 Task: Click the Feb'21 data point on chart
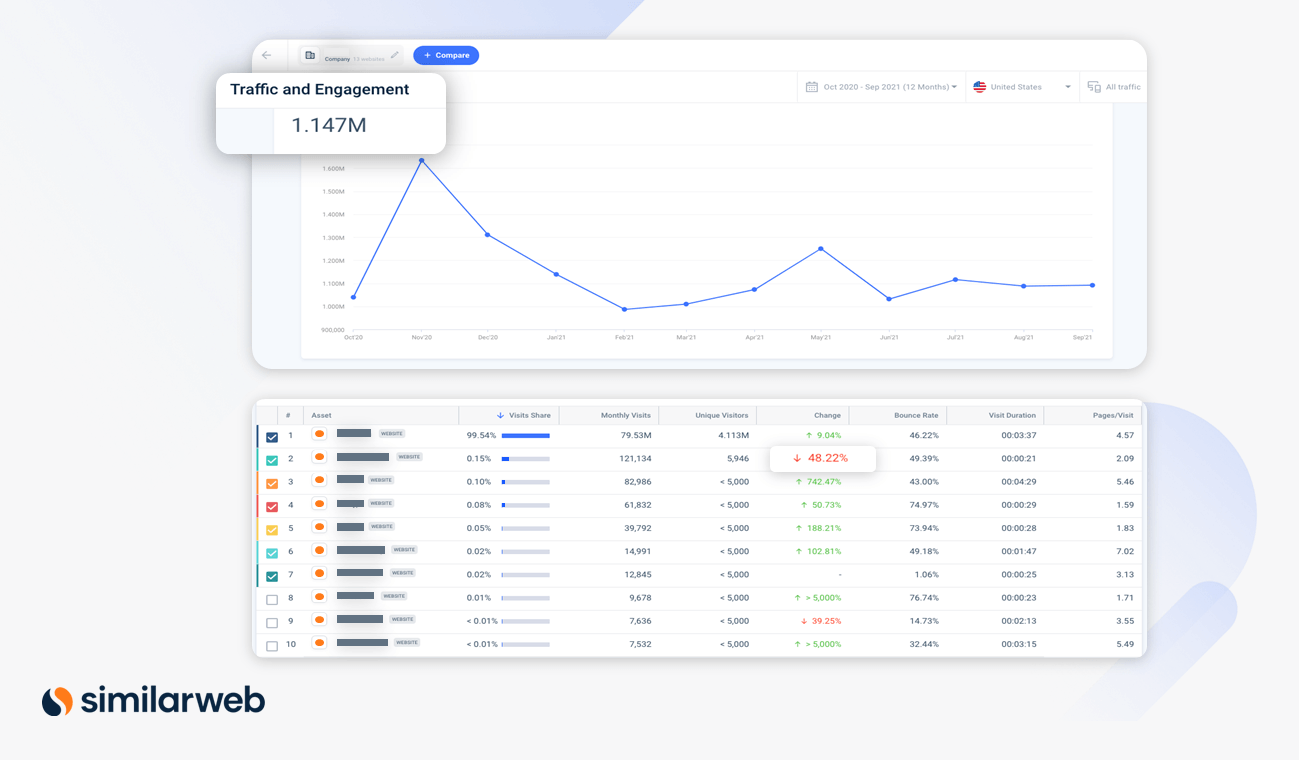click(x=624, y=309)
